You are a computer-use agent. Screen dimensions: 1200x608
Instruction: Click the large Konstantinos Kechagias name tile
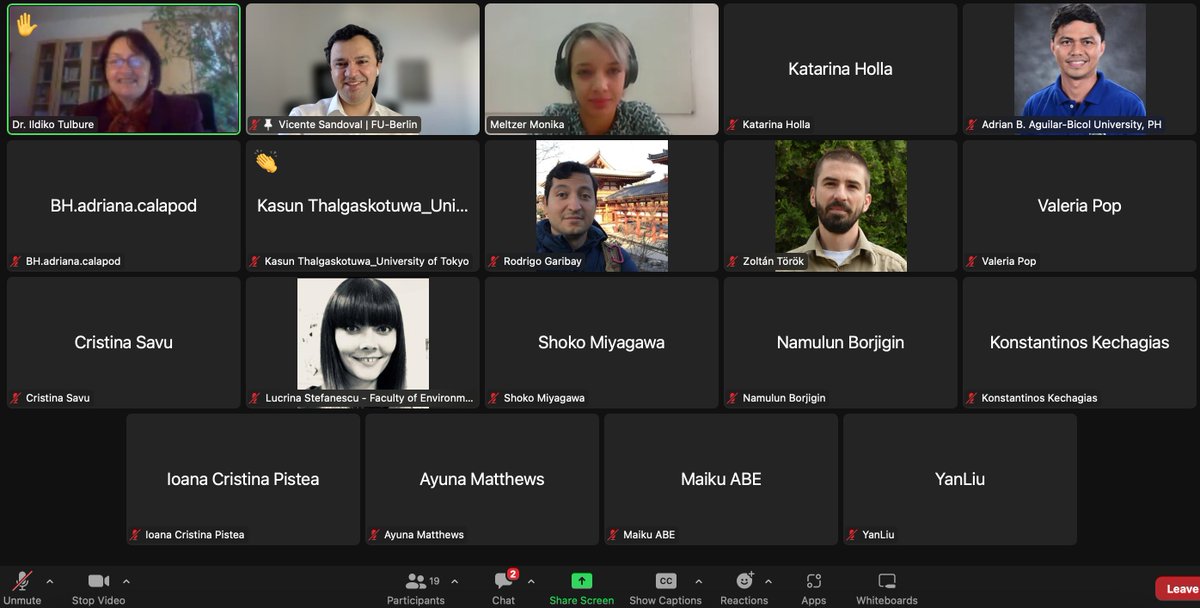(1080, 343)
